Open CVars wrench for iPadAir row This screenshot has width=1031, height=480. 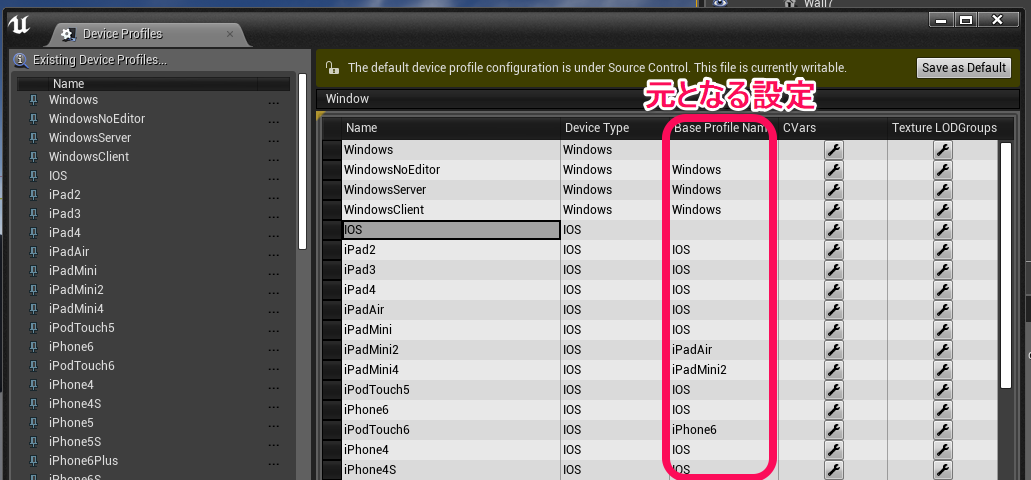point(833,310)
